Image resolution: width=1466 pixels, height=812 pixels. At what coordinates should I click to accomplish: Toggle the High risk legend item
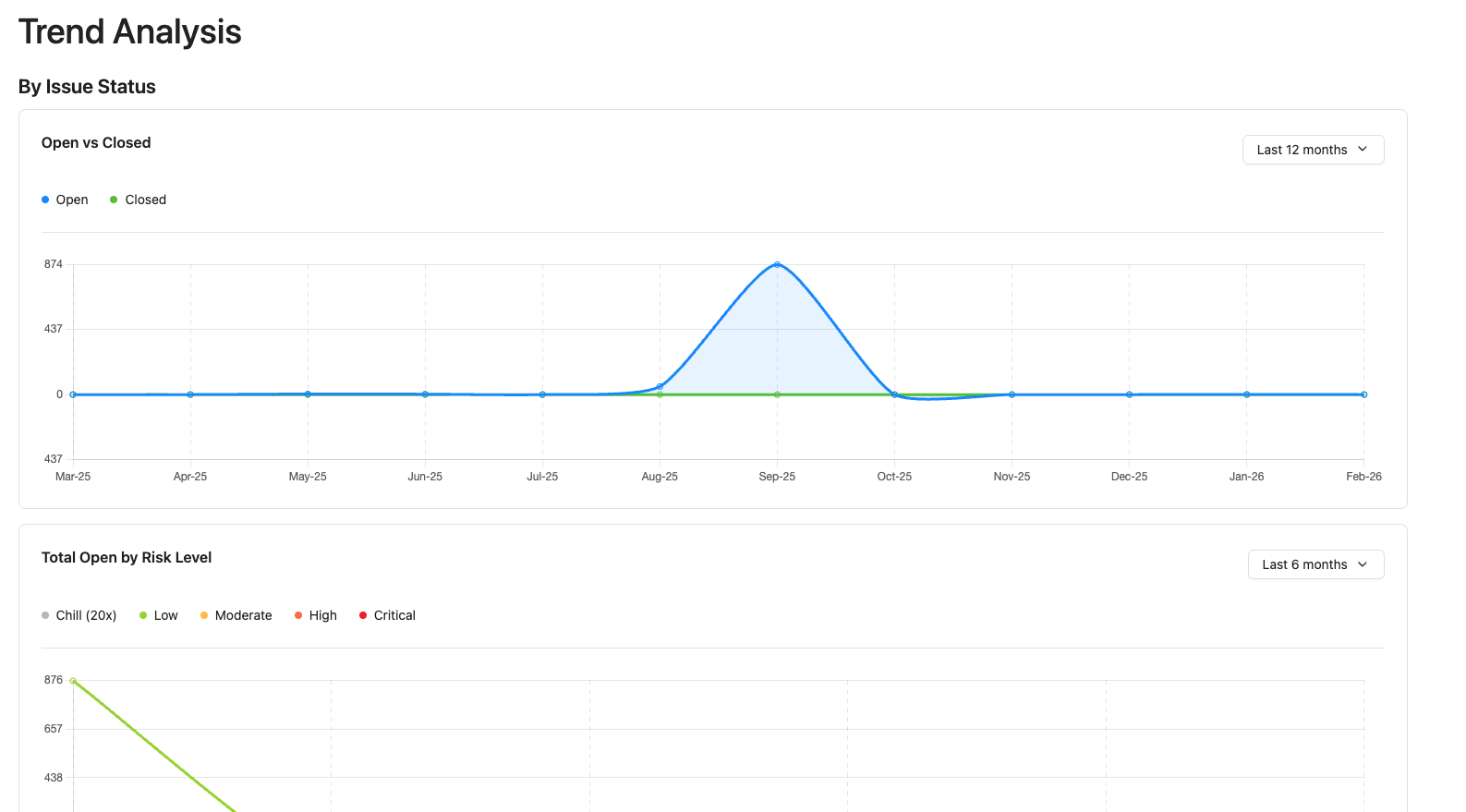pos(315,615)
